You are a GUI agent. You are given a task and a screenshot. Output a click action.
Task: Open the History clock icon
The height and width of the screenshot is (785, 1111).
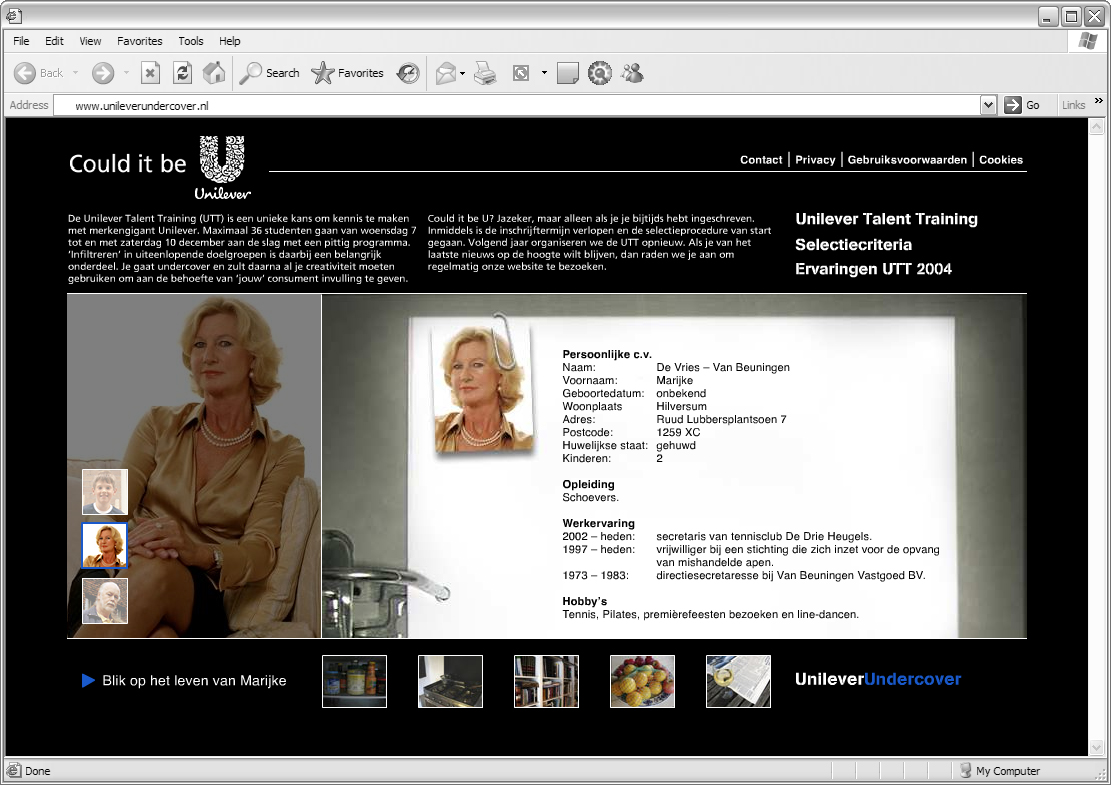[407, 73]
